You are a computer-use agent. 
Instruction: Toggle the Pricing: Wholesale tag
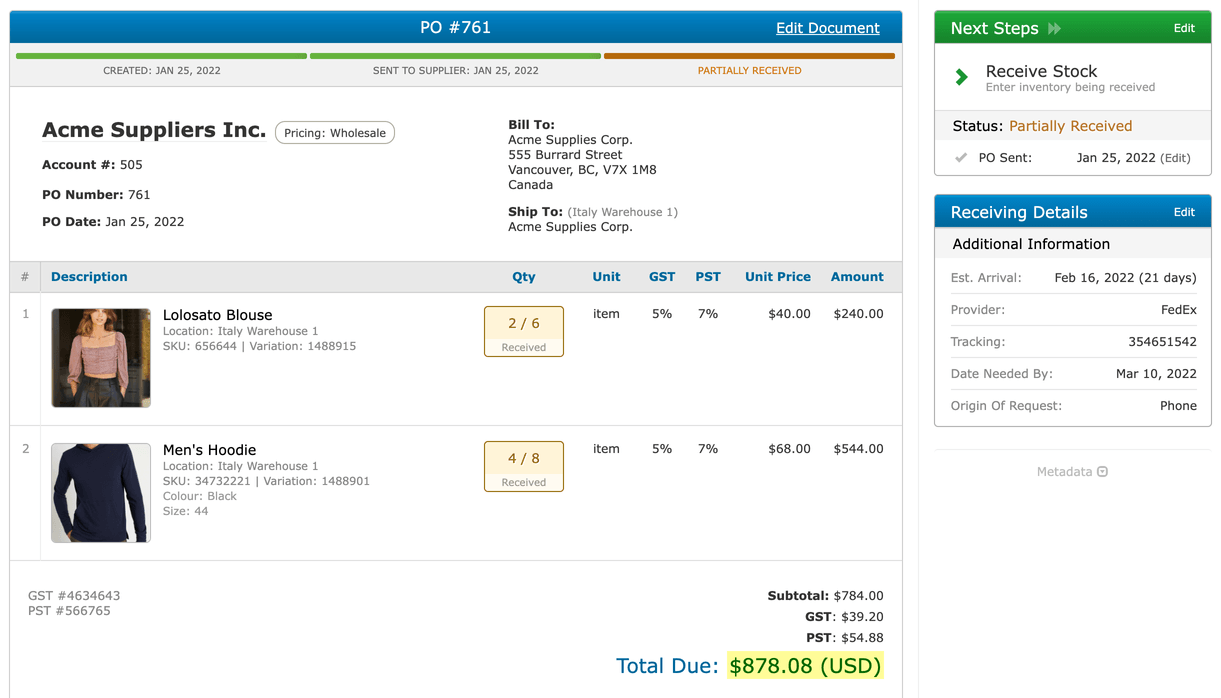(334, 132)
